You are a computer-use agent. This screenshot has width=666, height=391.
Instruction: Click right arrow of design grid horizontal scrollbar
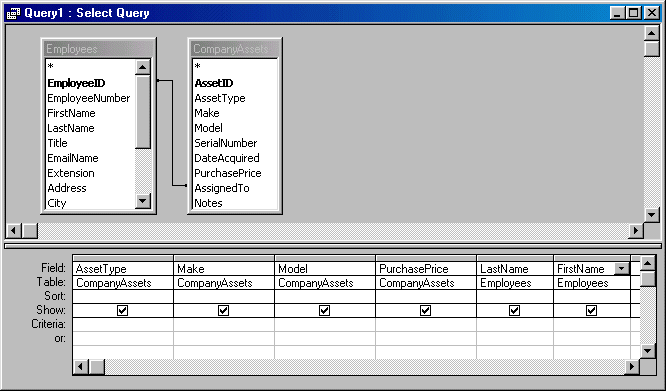pyautogui.click(x=632, y=366)
